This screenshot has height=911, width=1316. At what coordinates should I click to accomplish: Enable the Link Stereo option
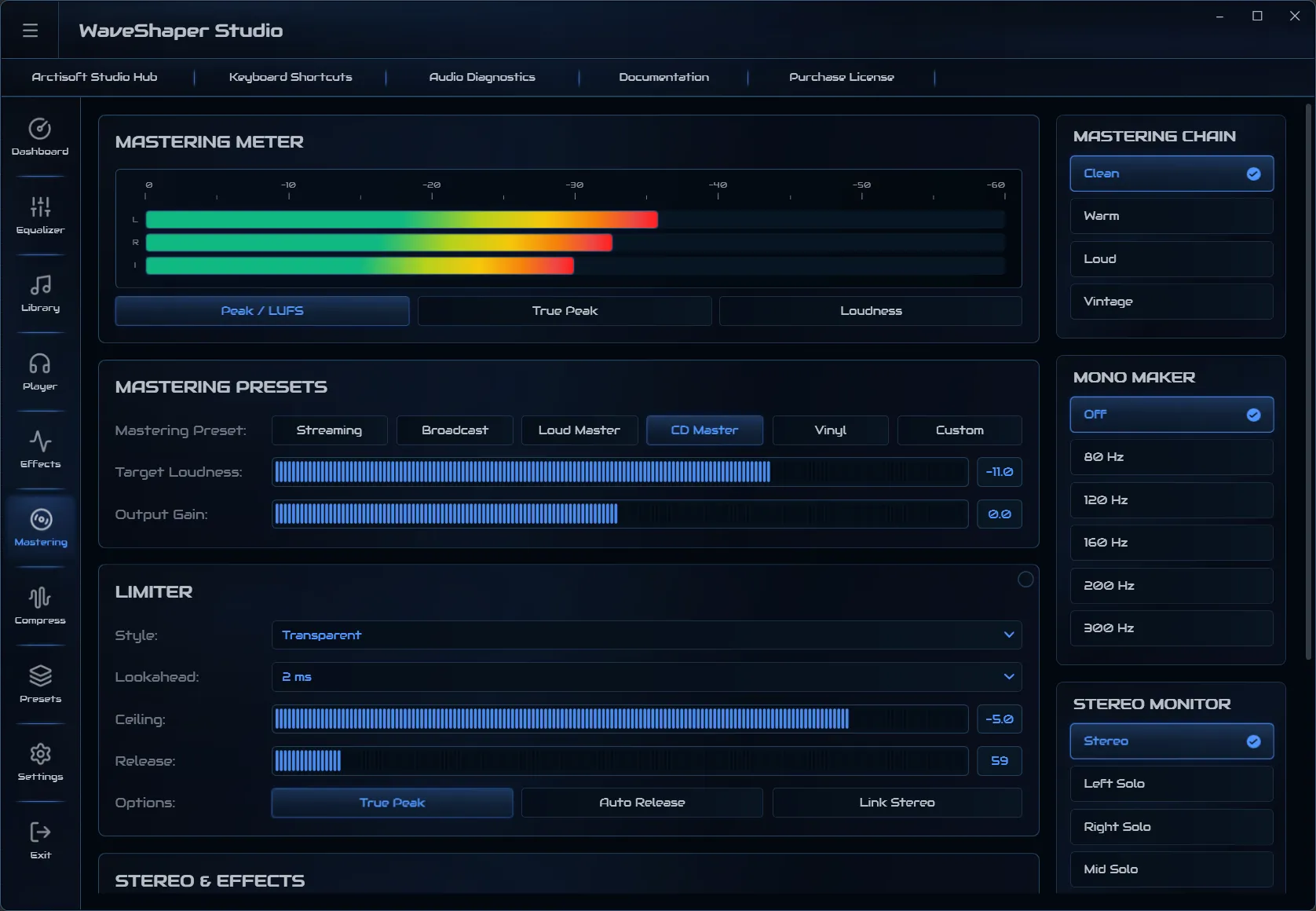click(x=897, y=803)
